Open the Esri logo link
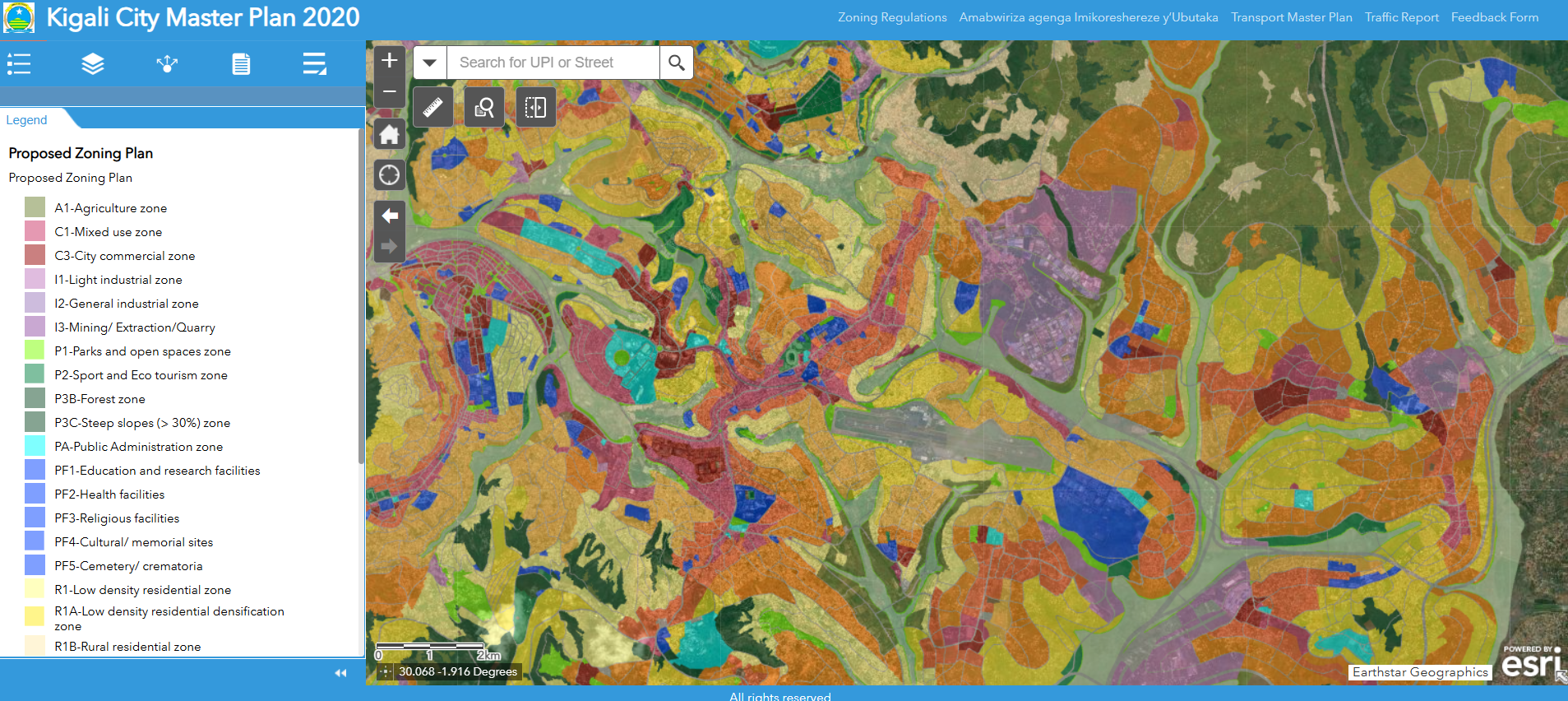 pyautogui.click(x=1531, y=662)
